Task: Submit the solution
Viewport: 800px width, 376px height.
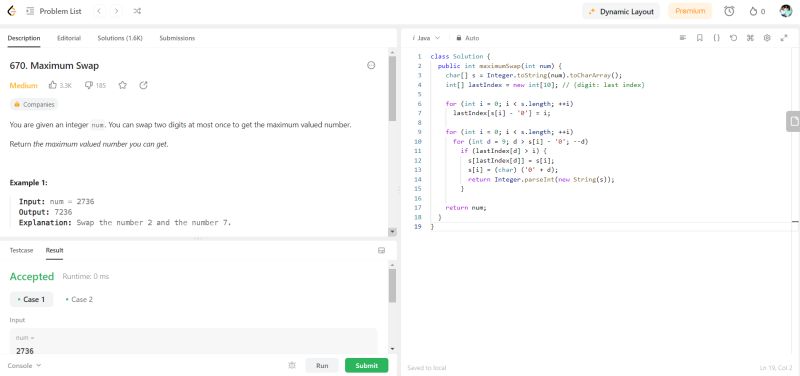Action: (366, 365)
